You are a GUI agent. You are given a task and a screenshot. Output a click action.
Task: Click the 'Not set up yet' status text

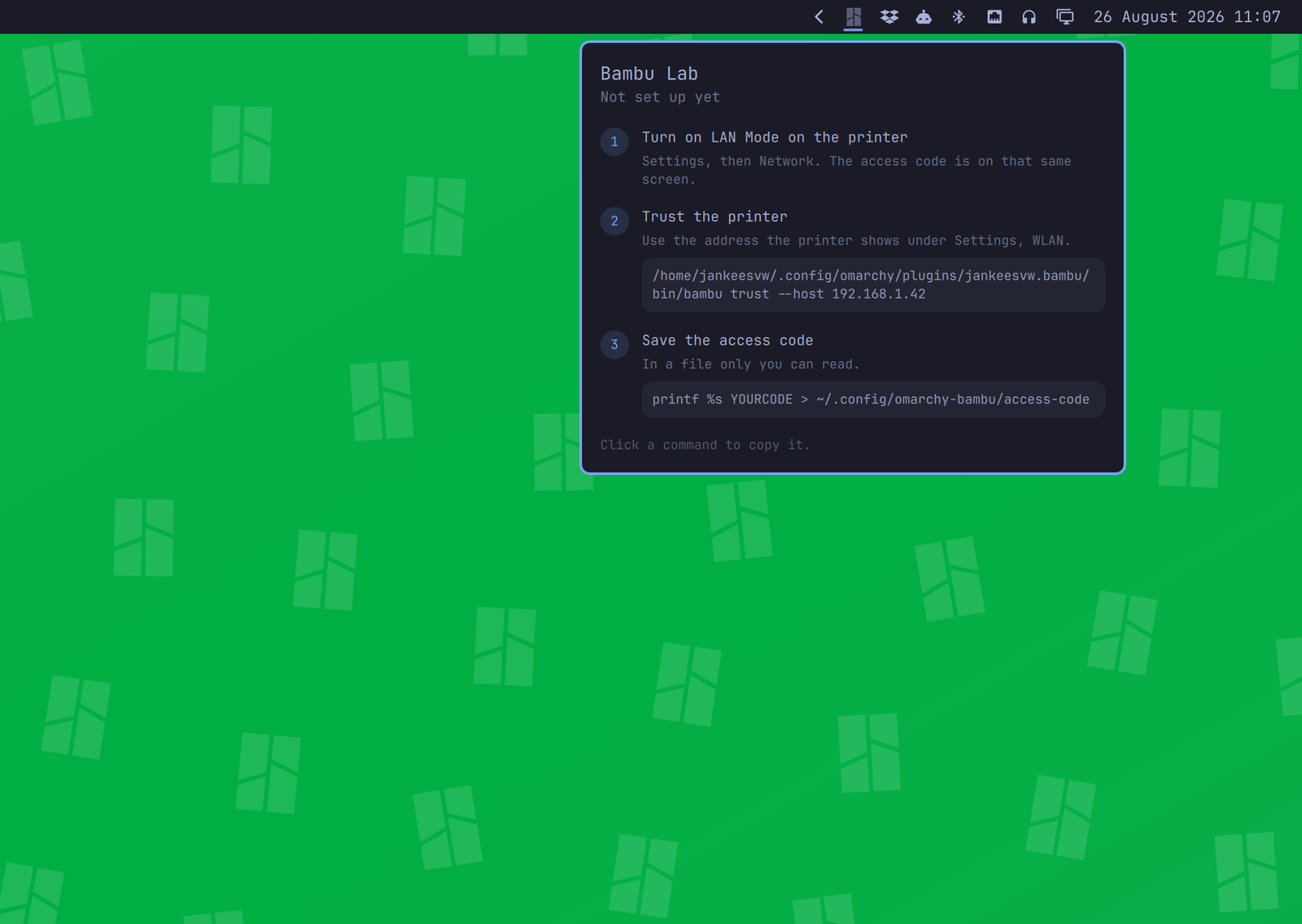pos(660,97)
